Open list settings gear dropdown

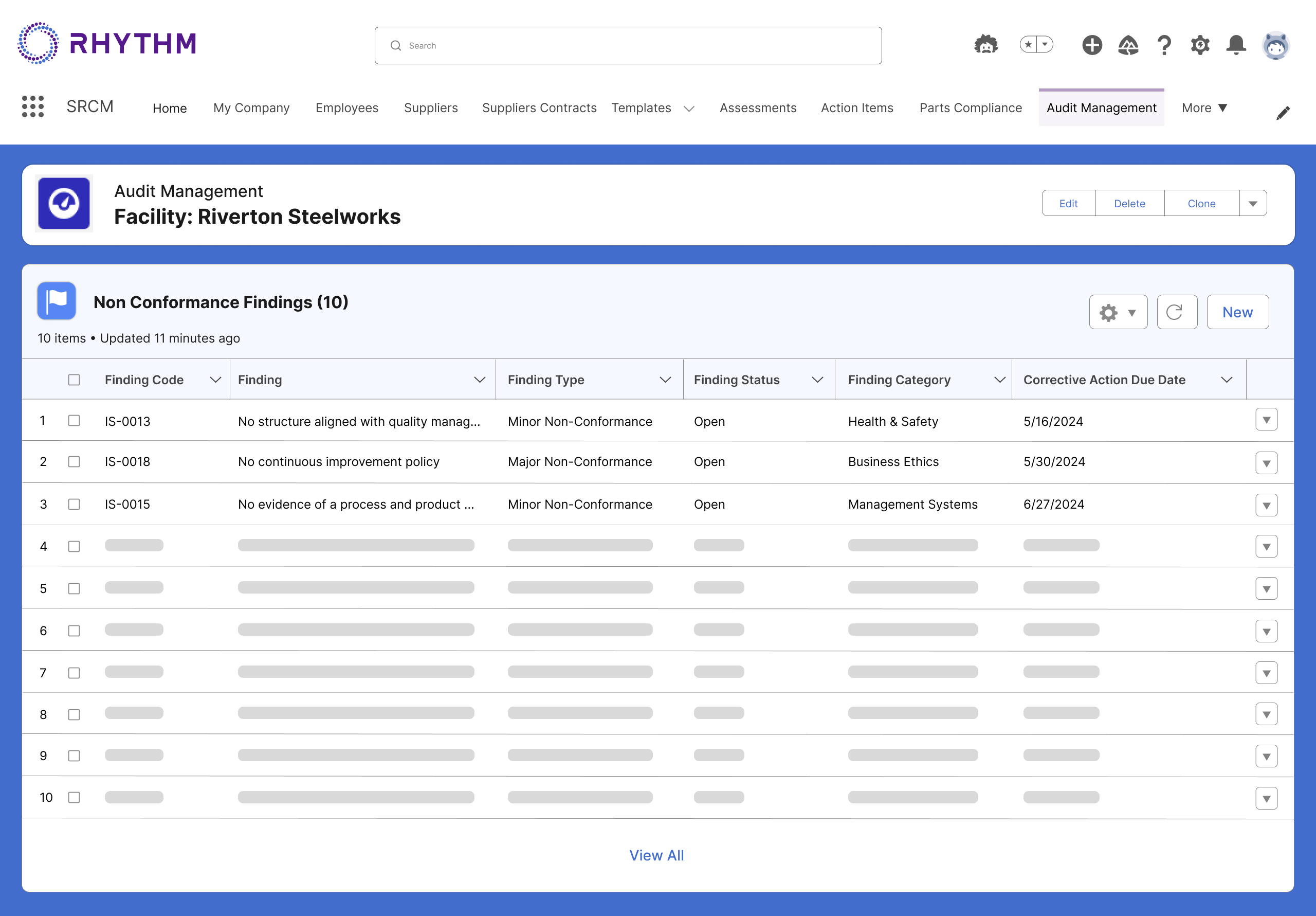(1118, 312)
